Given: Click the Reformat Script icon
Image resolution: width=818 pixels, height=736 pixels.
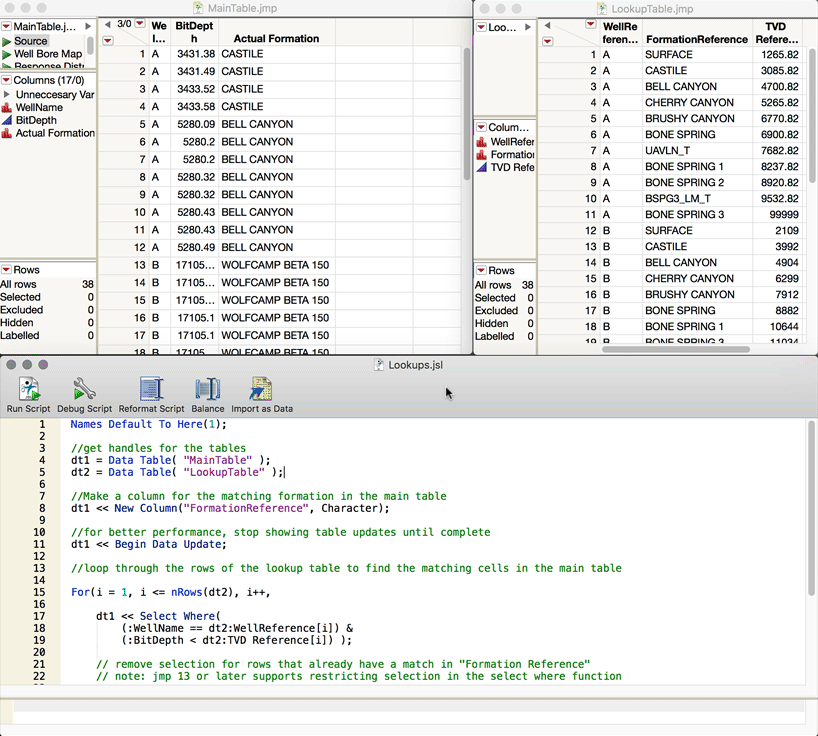Looking at the screenshot, I should coord(151,390).
